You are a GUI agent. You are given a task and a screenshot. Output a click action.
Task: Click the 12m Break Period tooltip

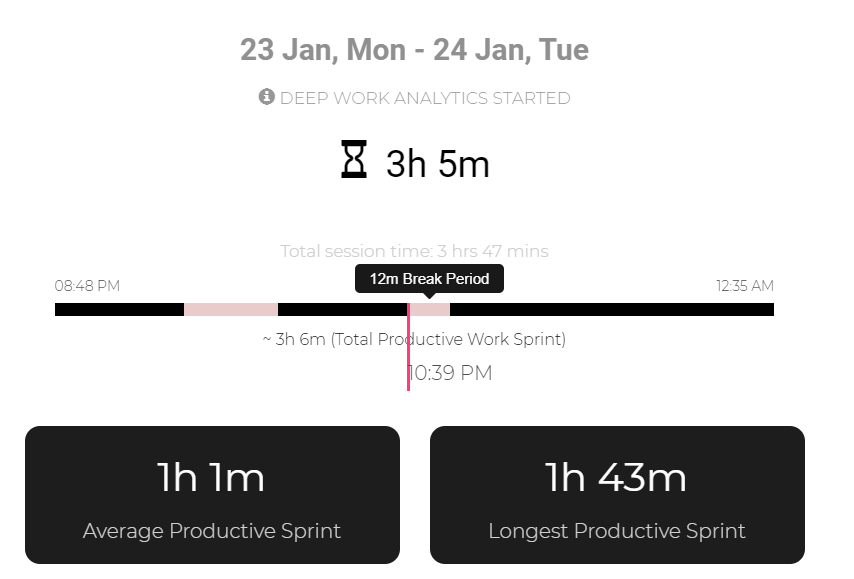coord(429,279)
